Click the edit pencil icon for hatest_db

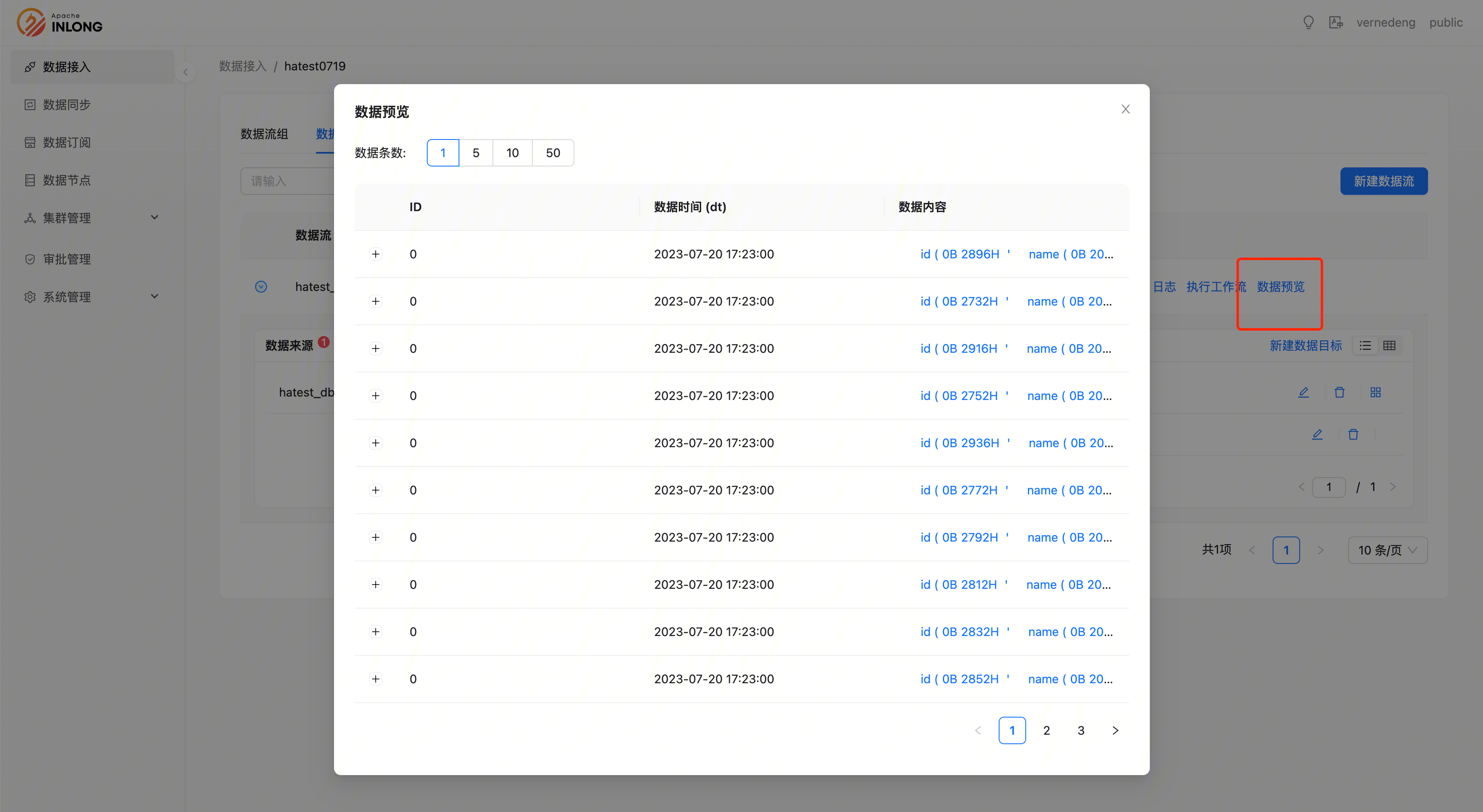pos(1304,392)
